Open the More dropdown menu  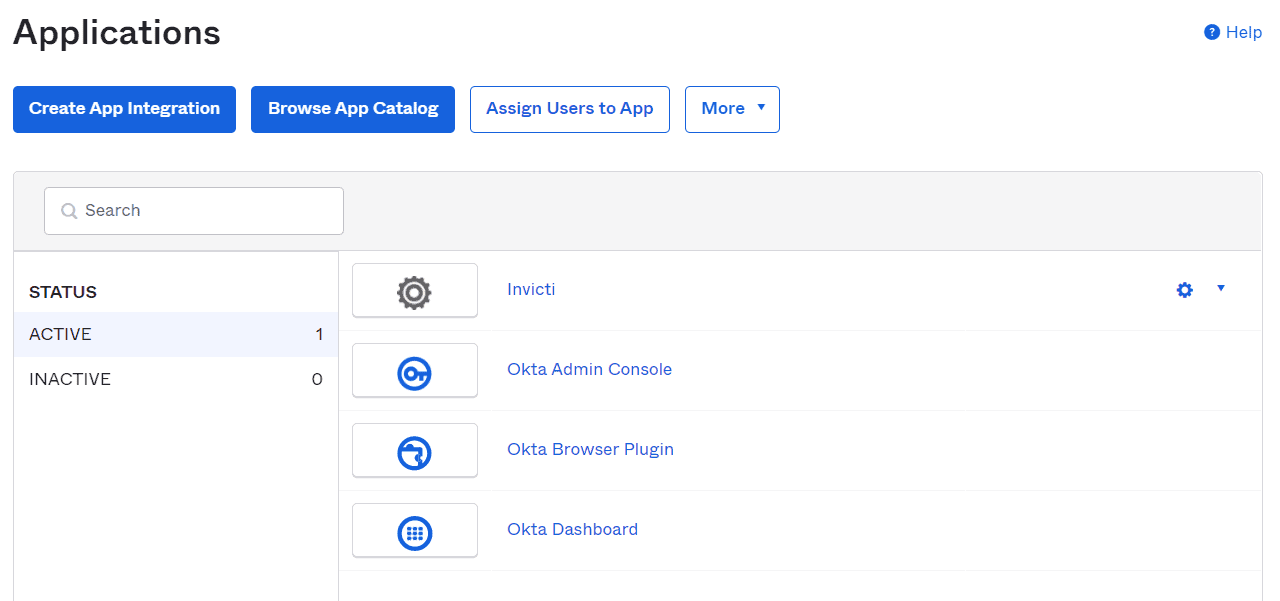(x=732, y=109)
